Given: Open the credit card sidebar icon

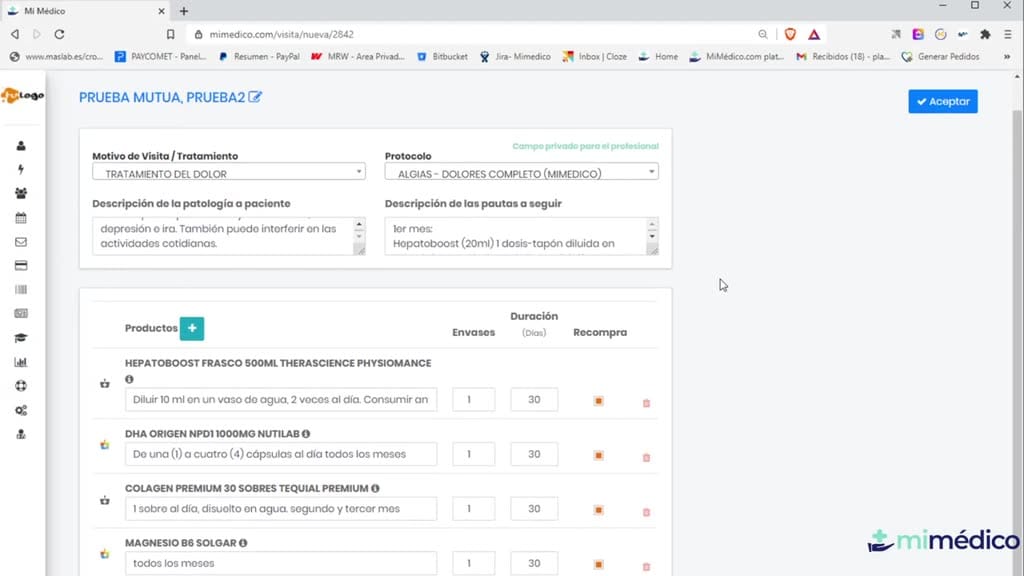Looking at the screenshot, I should (x=21, y=266).
